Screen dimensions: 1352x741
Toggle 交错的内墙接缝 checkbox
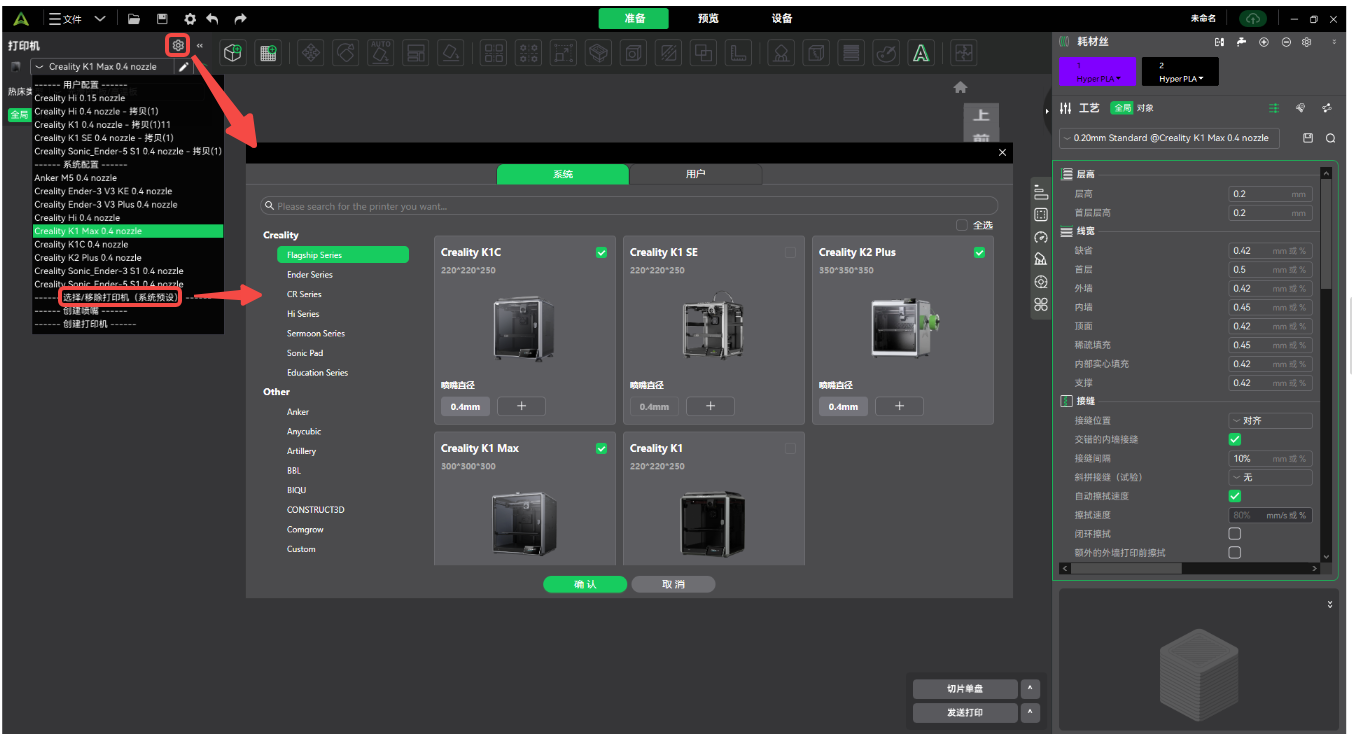pyautogui.click(x=1235, y=439)
